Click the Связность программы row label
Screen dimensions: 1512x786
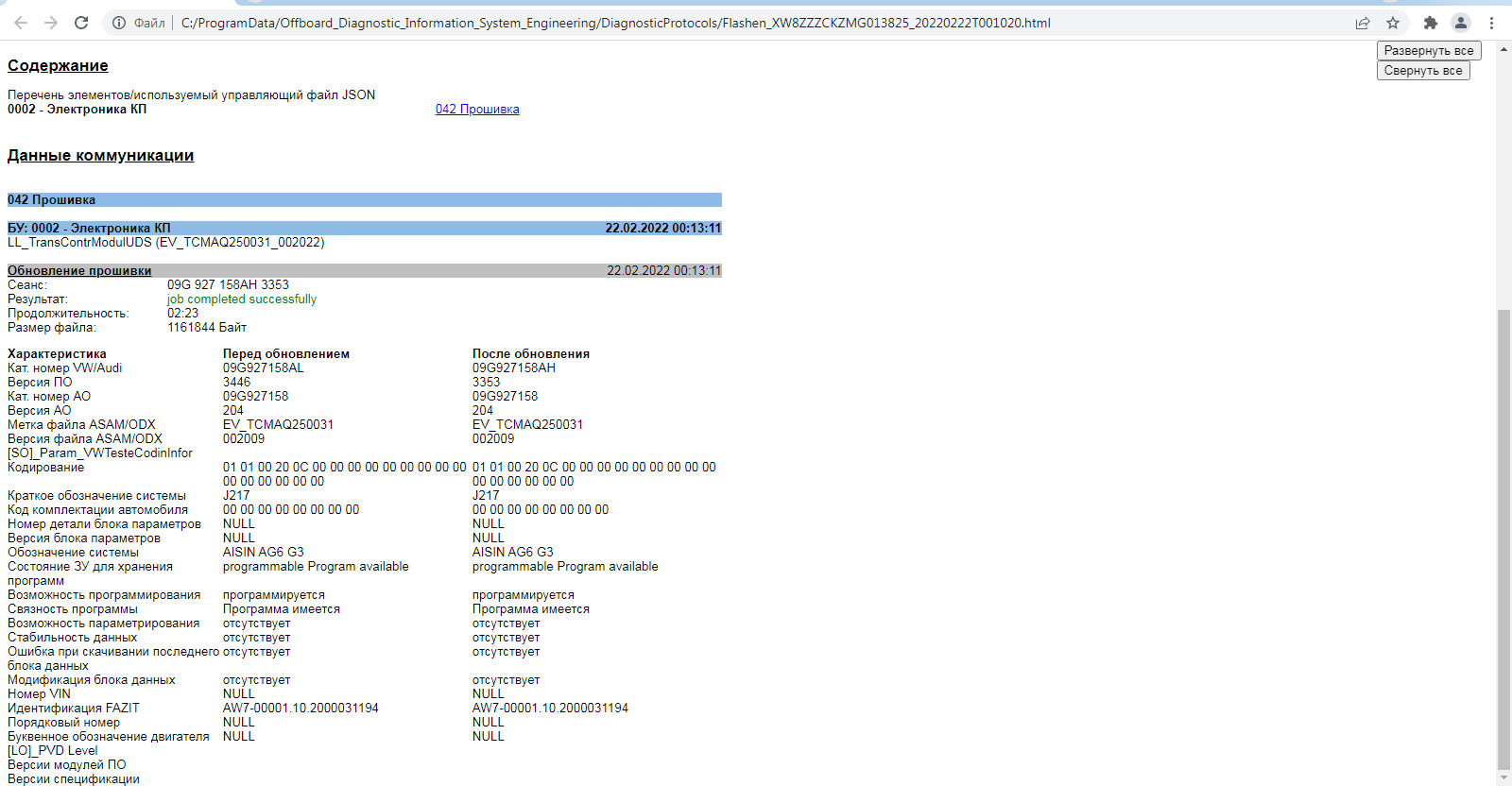click(x=73, y=608)
